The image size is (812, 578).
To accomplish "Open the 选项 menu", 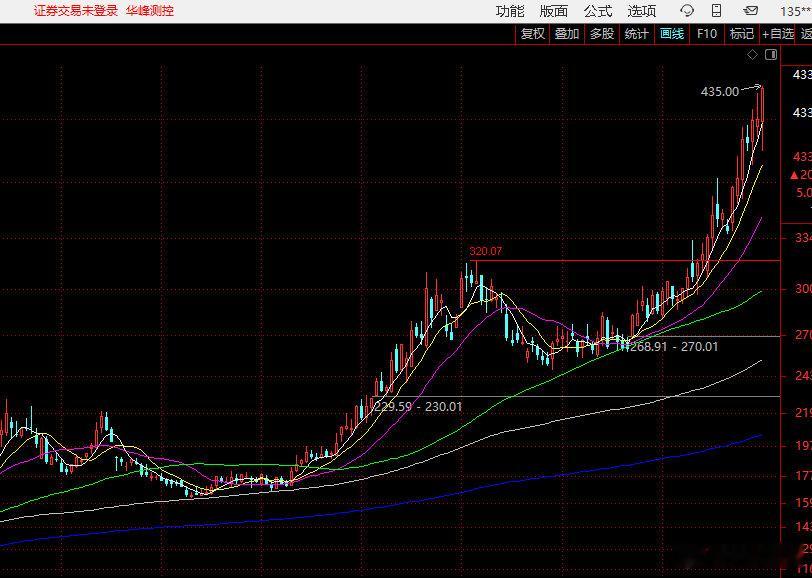I will (x=642, y=11).
